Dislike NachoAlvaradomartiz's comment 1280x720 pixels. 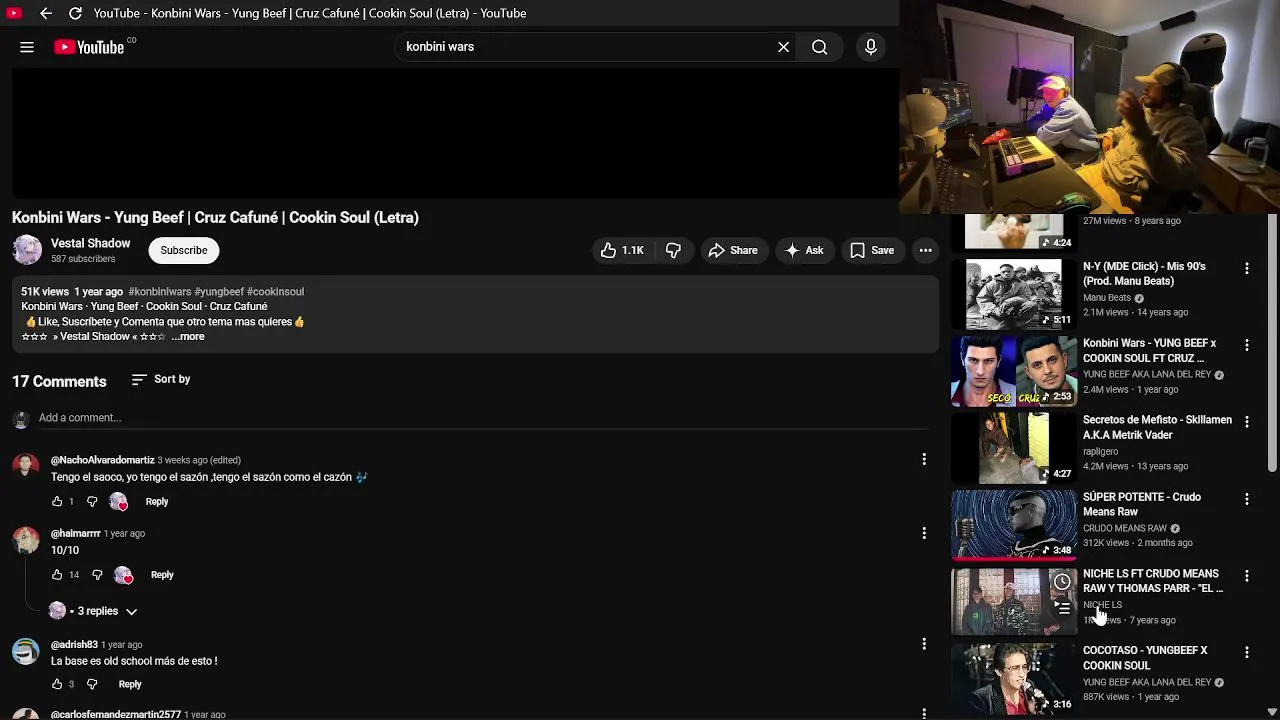(x=92, y=502)
